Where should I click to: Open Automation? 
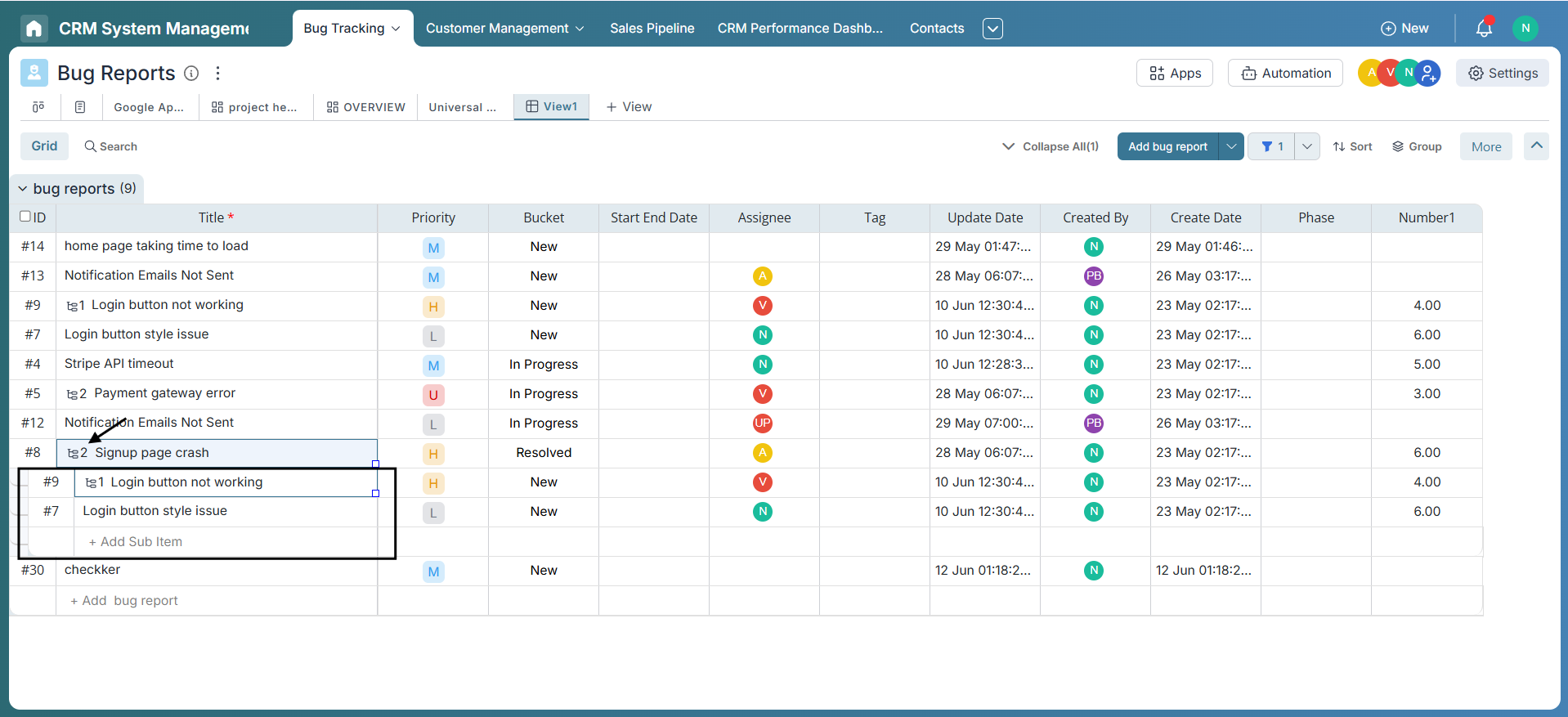coord(1285,73)
